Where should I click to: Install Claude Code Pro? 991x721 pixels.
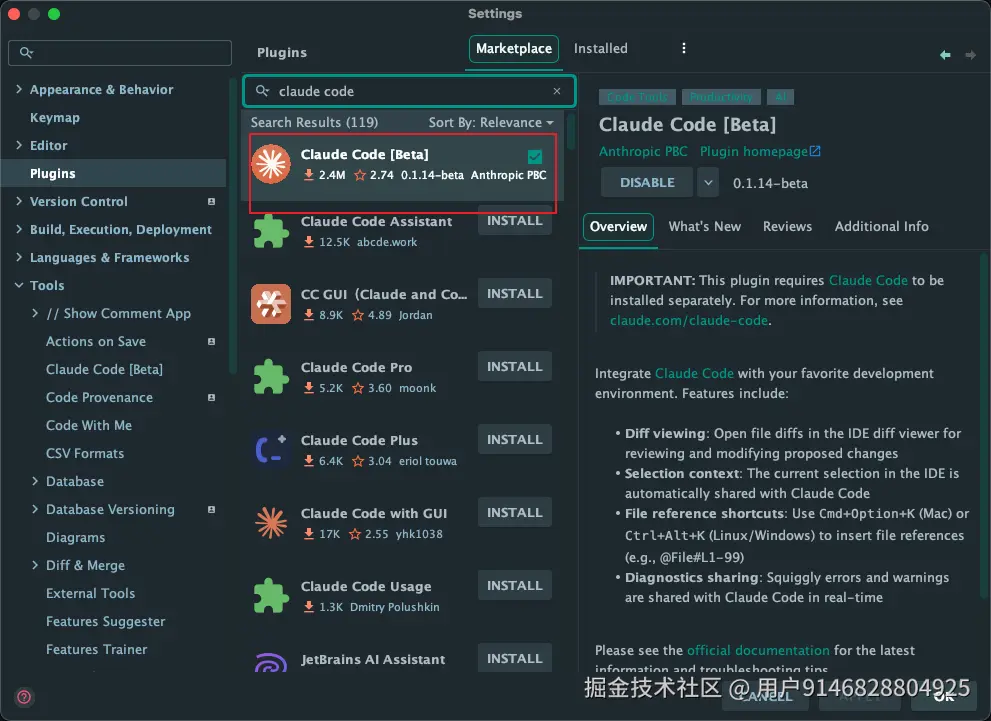(x=514, y=367)
